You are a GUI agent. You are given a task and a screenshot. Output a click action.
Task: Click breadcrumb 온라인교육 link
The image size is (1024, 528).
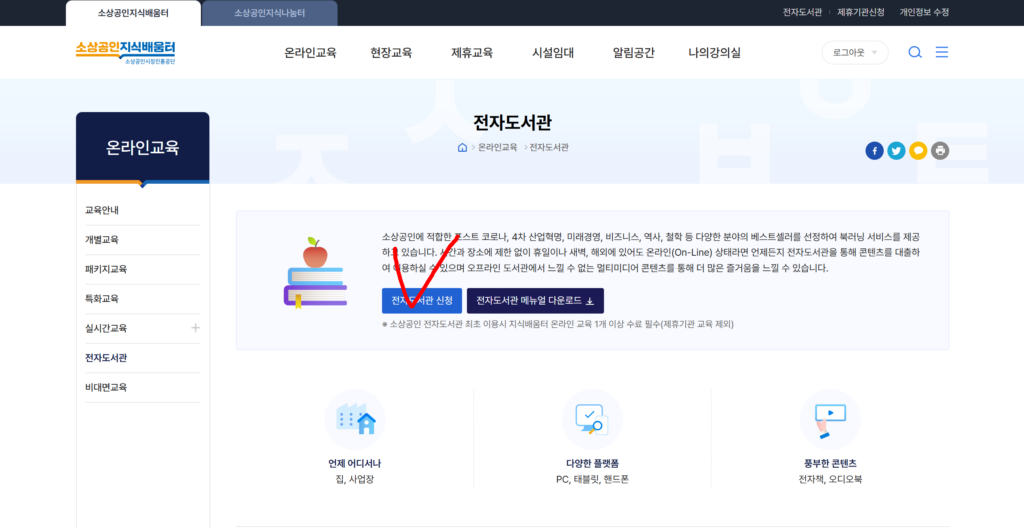click(x=498, y=148)
